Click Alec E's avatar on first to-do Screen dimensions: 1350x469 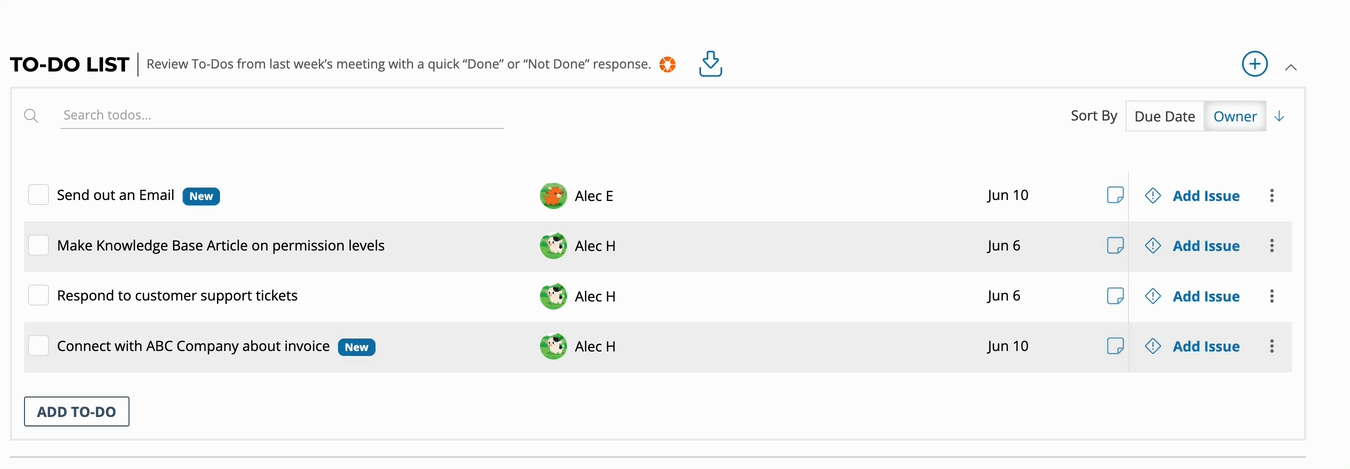pos(553,195)
